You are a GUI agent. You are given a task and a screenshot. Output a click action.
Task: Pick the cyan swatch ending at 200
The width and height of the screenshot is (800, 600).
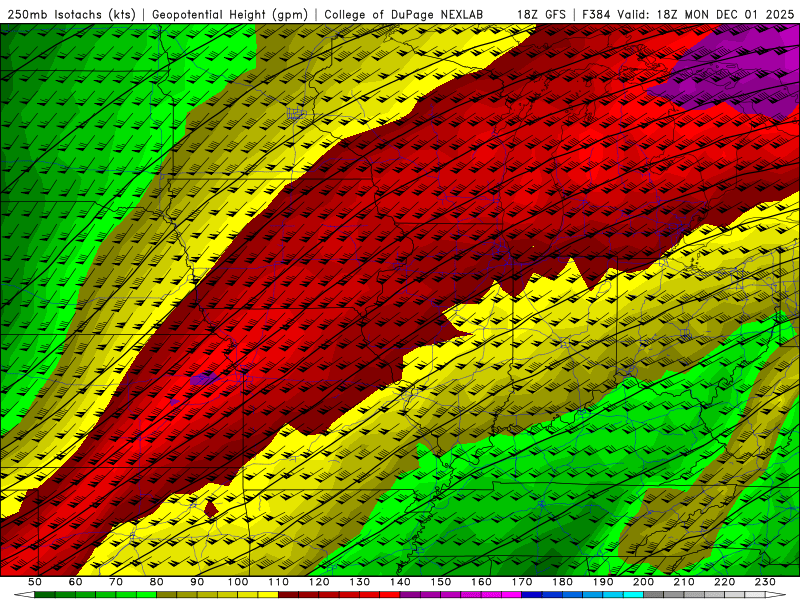[633, 594]
